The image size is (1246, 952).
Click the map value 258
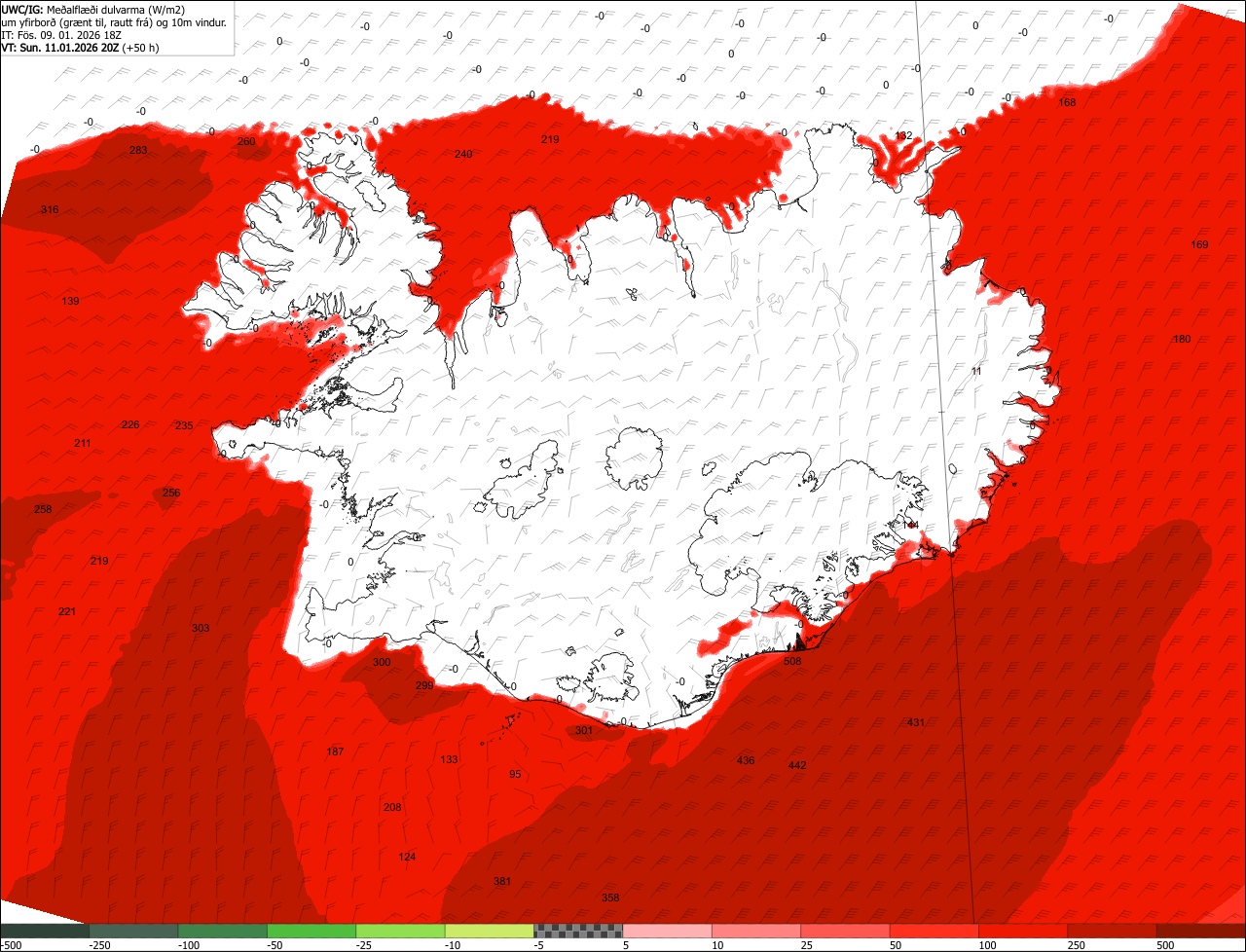[x=43, y=509]
